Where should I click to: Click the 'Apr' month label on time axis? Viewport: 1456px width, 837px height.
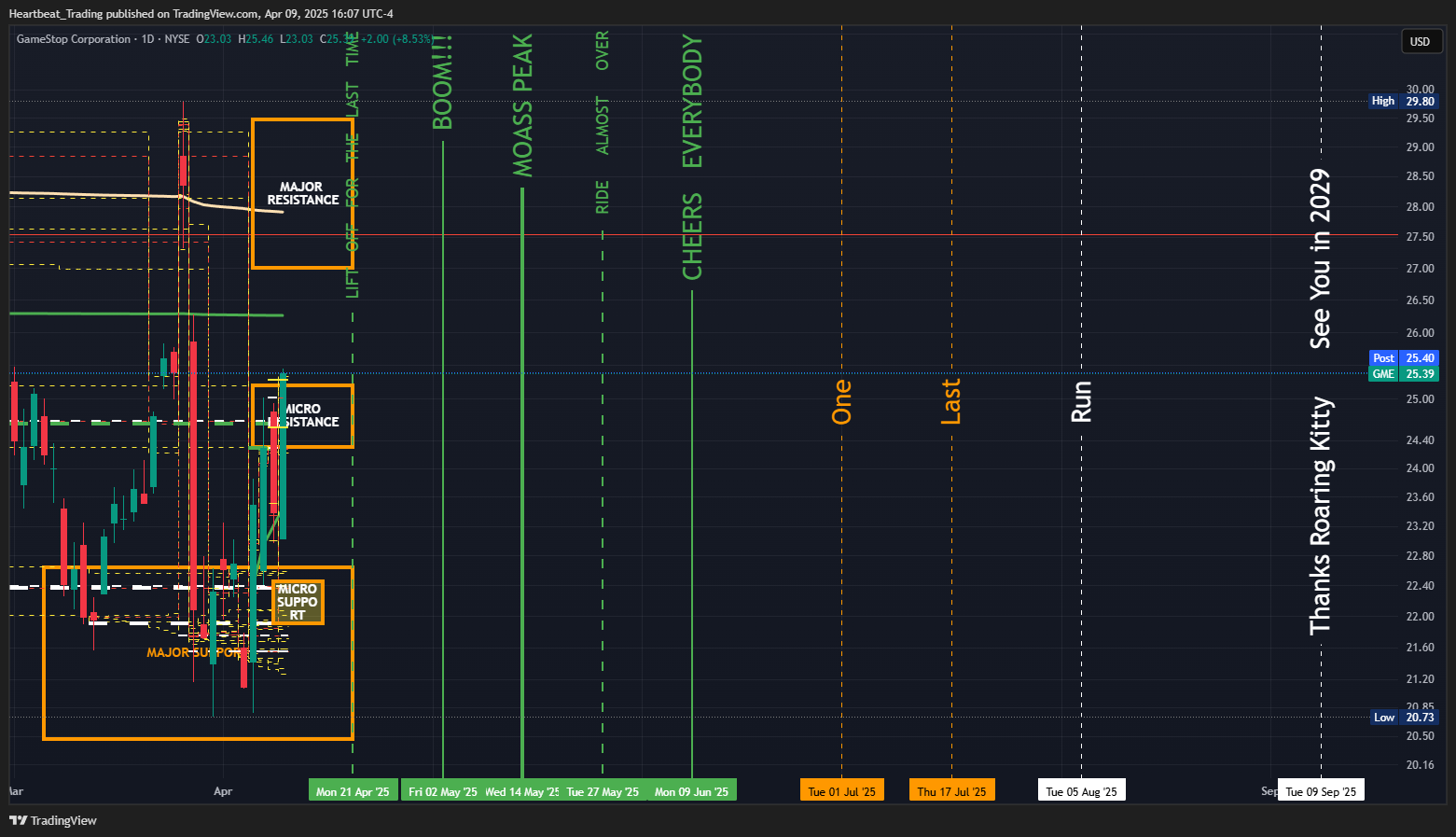(x=223, y=791)
